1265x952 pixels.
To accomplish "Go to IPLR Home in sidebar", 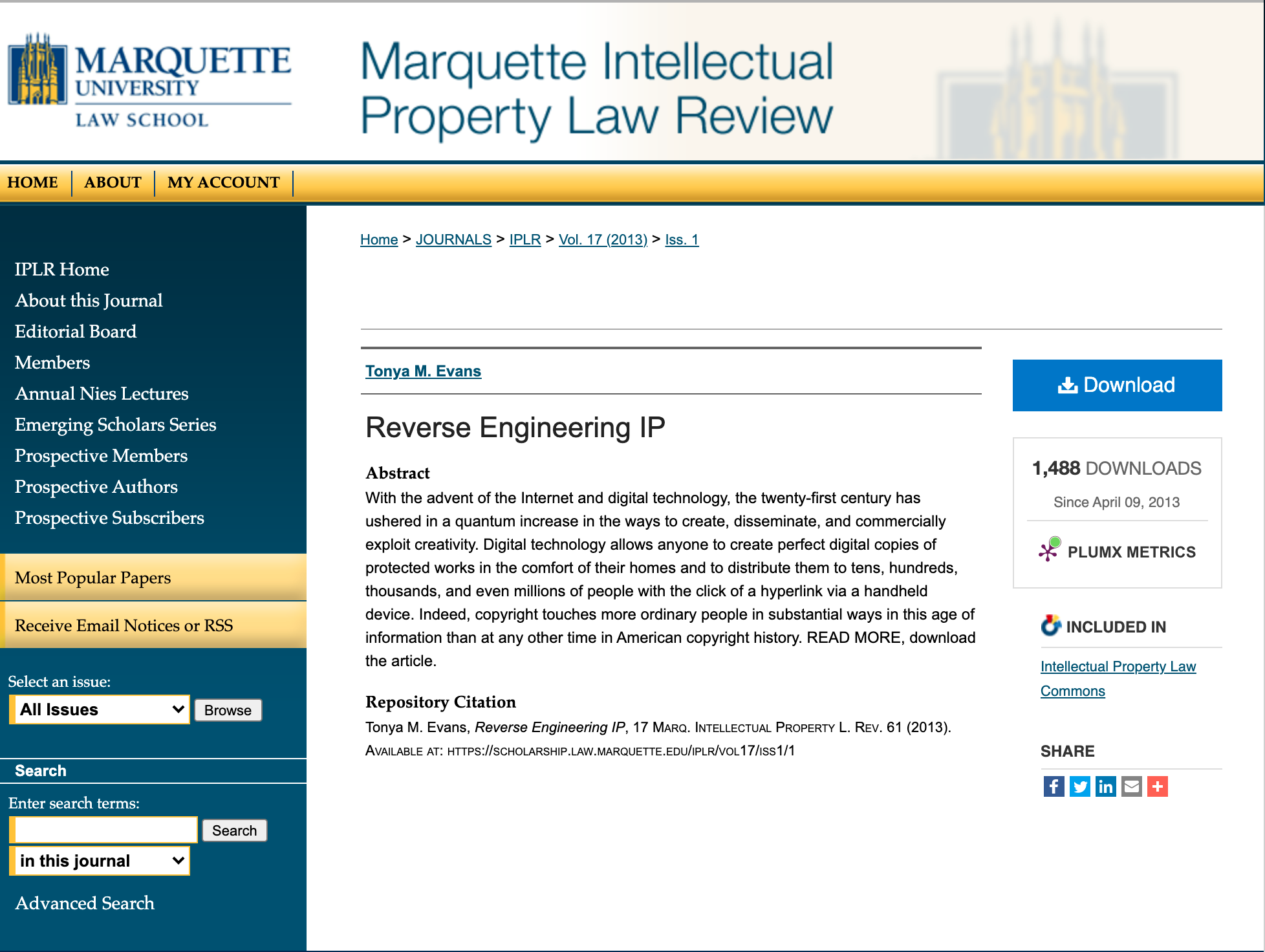I will 62,269.
